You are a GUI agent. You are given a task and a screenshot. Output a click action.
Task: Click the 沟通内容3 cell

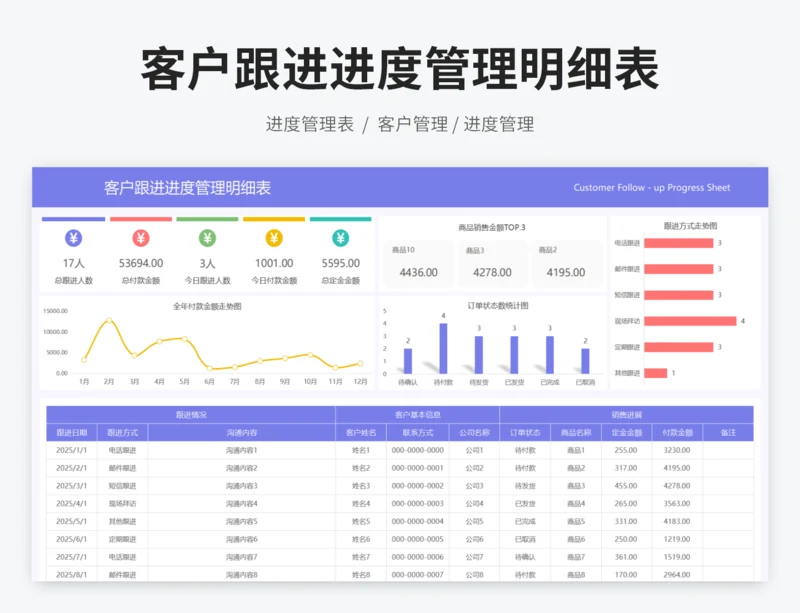(241, 486)
